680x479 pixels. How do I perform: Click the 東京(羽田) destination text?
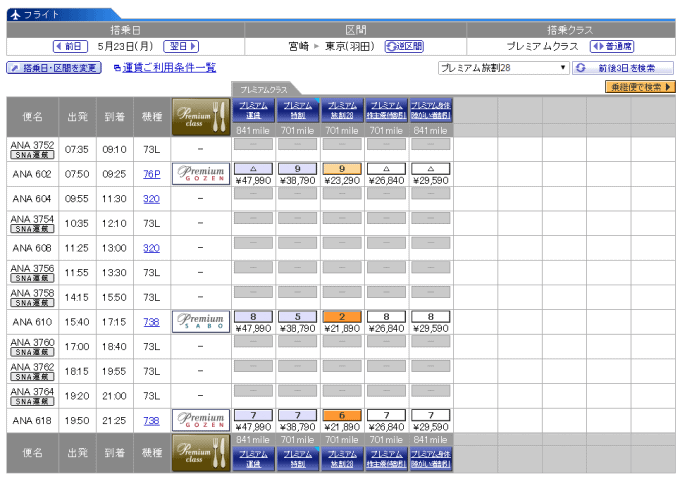tap(350, 46)
